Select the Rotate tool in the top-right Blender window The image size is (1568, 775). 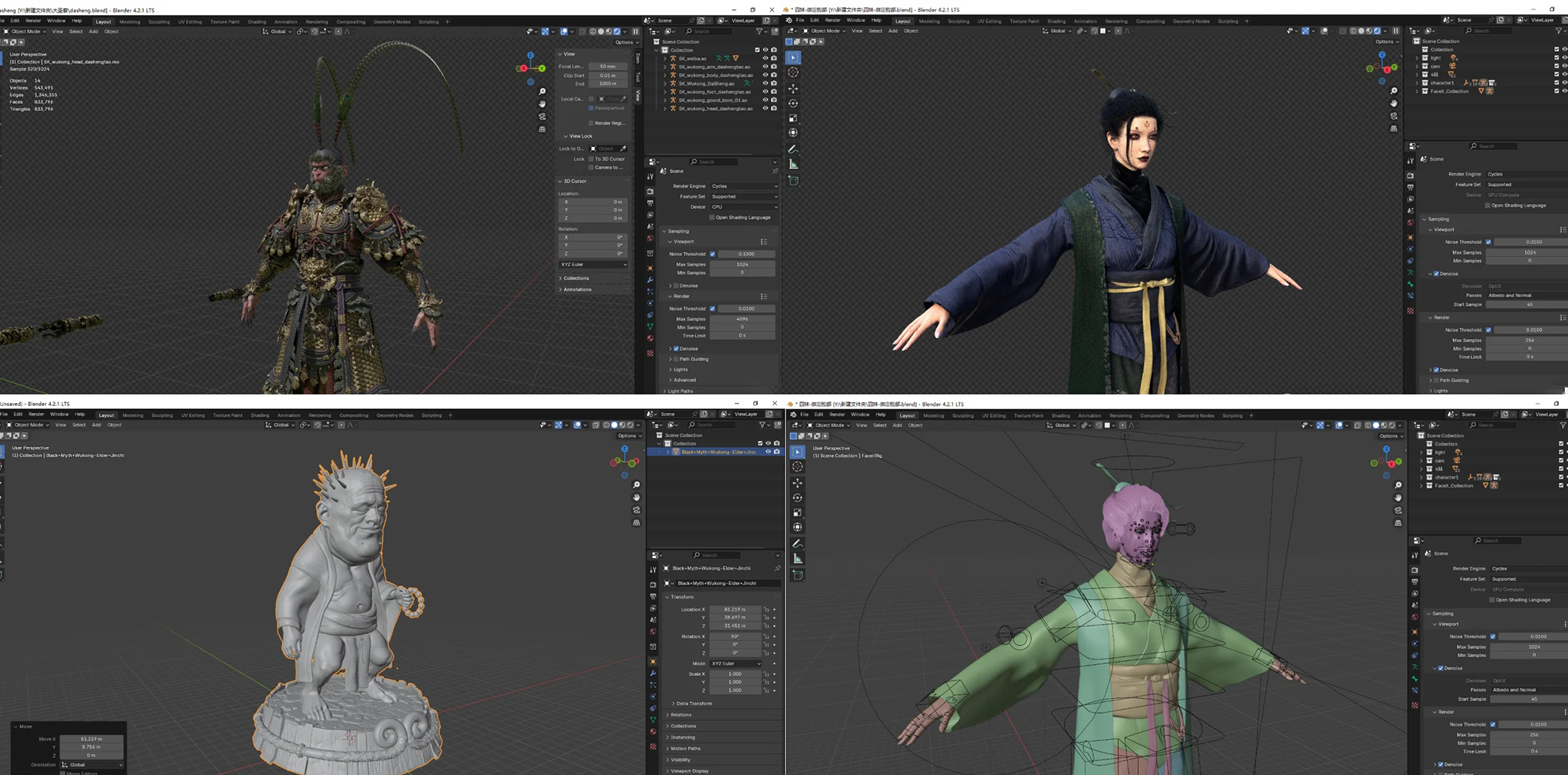click(x=793, y=104)
